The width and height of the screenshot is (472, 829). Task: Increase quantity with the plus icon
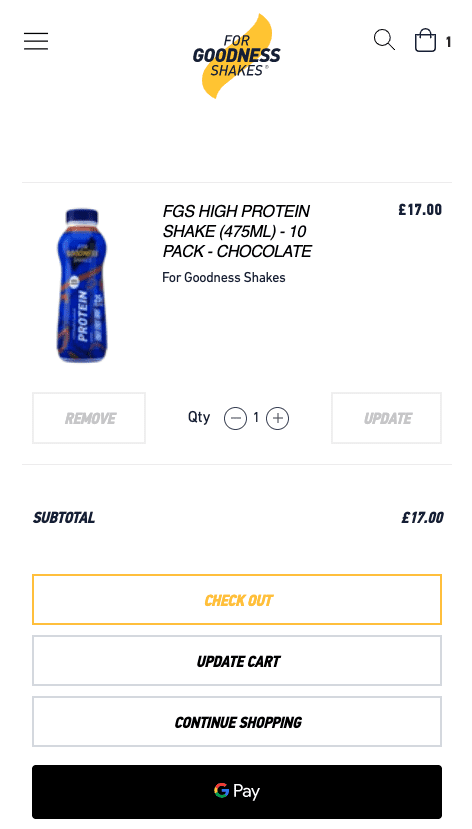pos(277,419)
